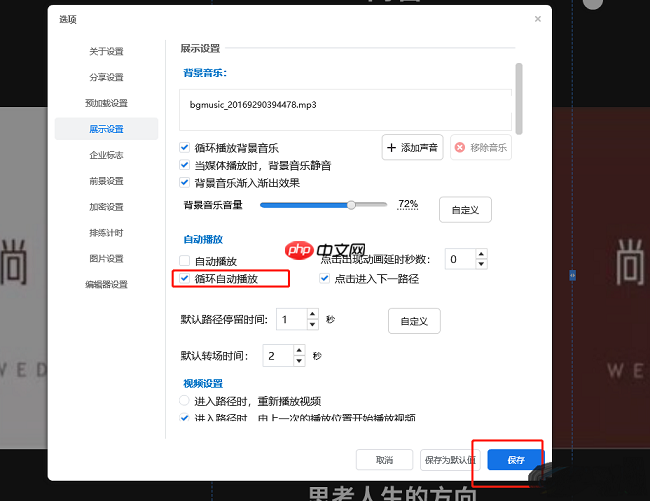This screenshot has width=650, height=501.
Task: Click the animation delay seconds input field
Action: [460, 259]
